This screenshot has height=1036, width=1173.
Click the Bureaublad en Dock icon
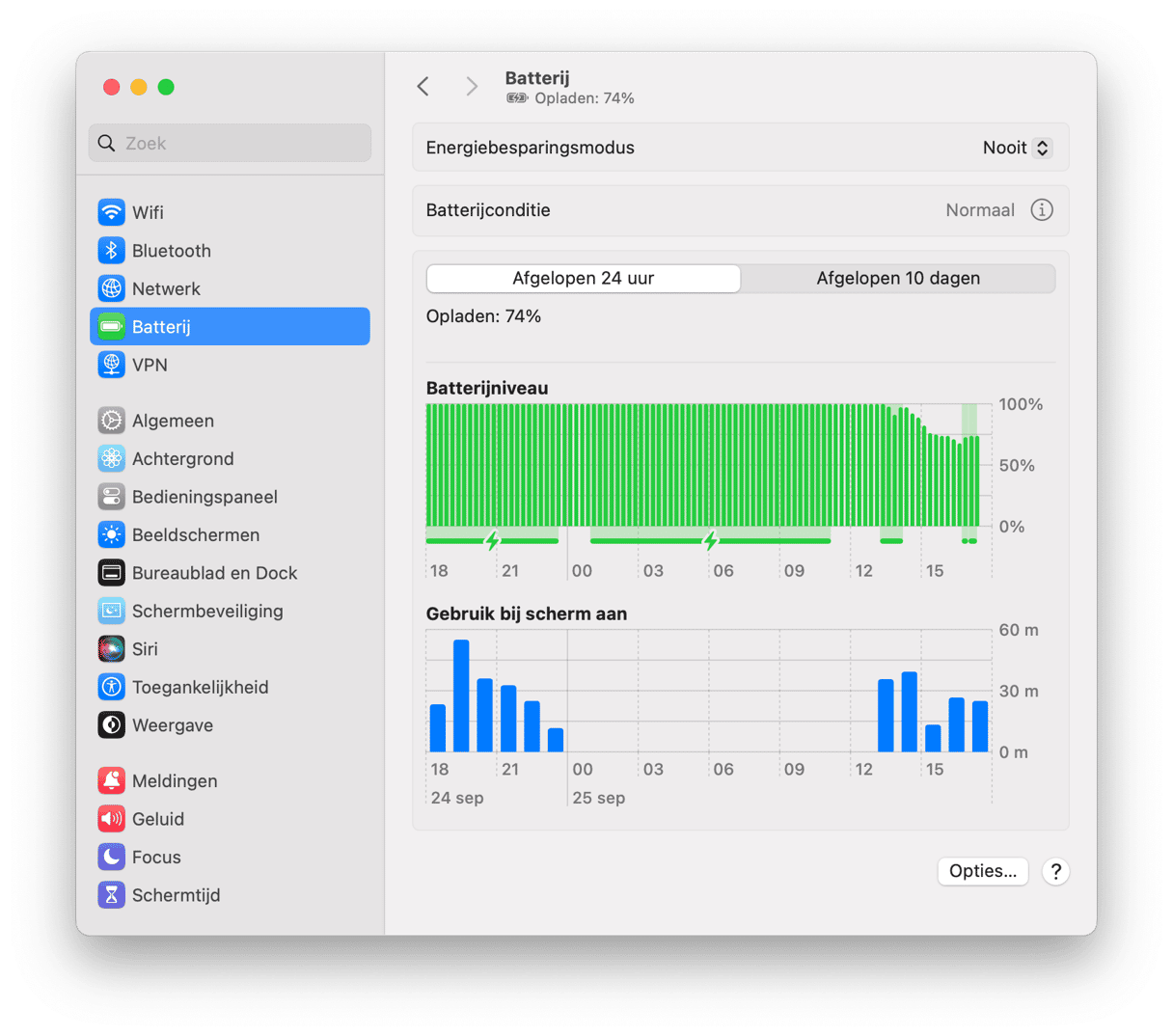112,573
